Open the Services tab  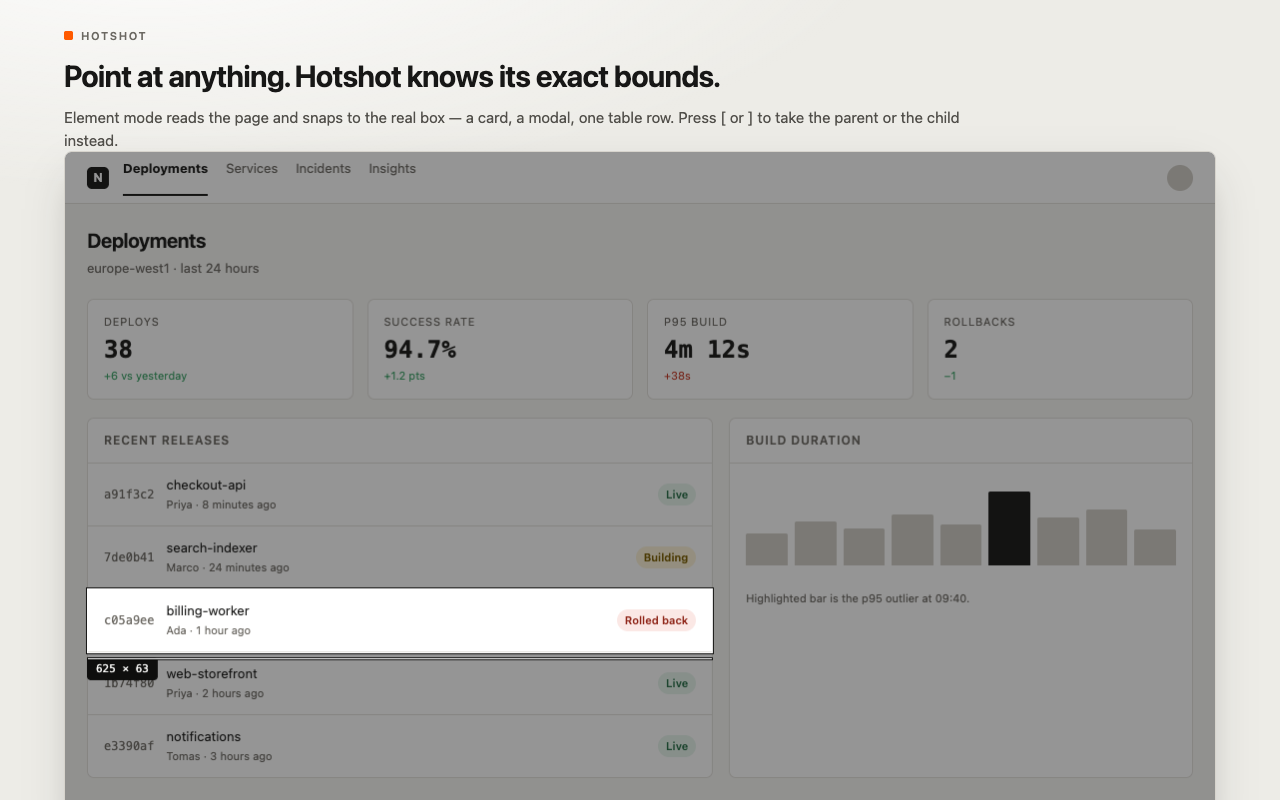(252, 169)
